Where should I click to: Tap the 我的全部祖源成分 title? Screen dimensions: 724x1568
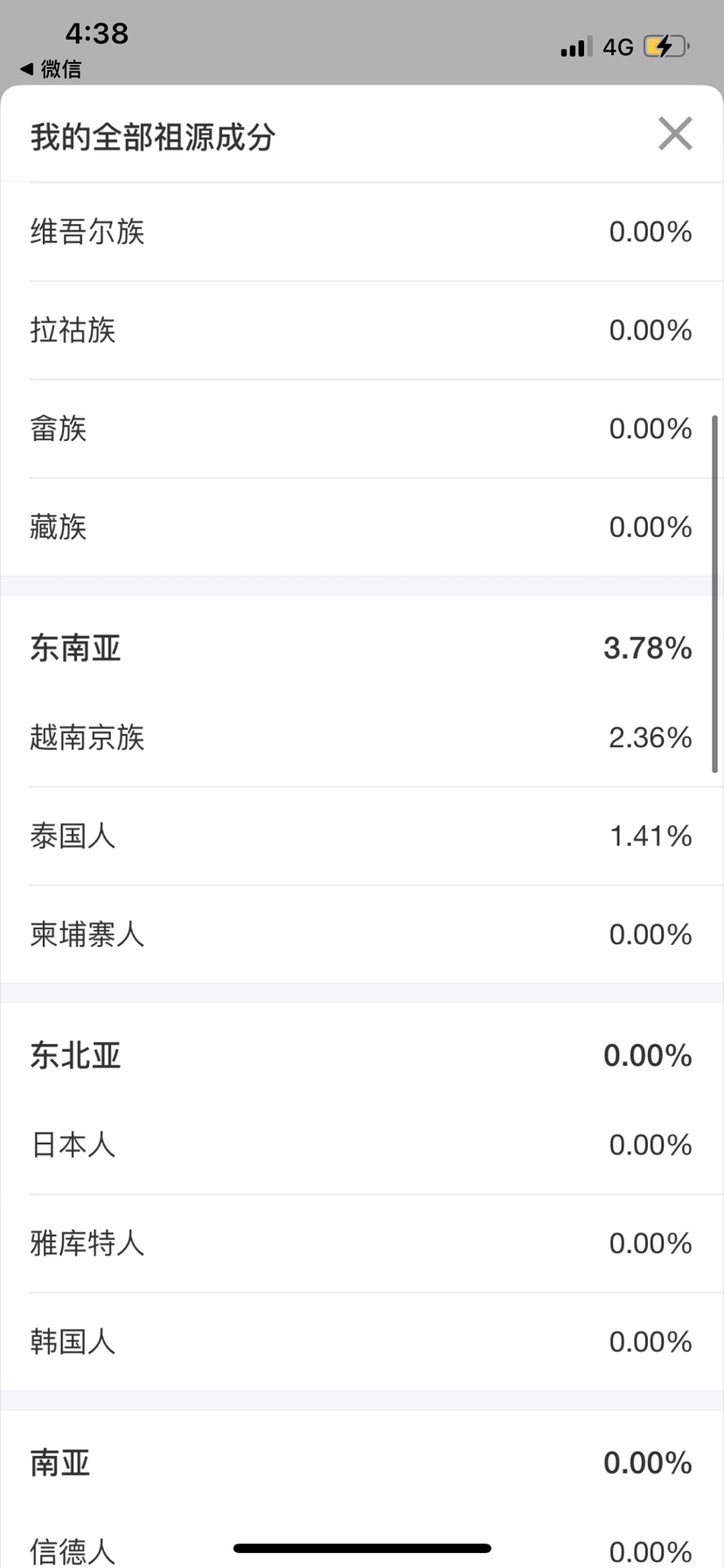pyautogui.click(x=153, y=137)
